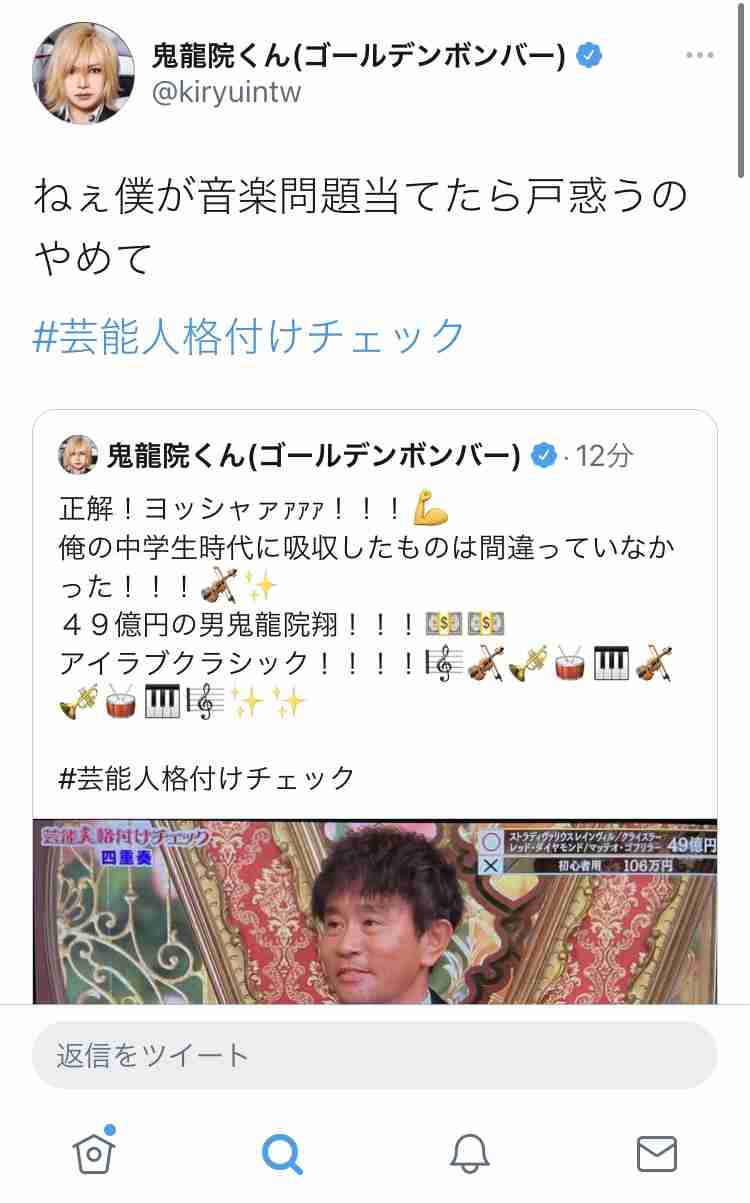Open the blue hashtag #芸能人格付けチェック

(x=249, y=336)
